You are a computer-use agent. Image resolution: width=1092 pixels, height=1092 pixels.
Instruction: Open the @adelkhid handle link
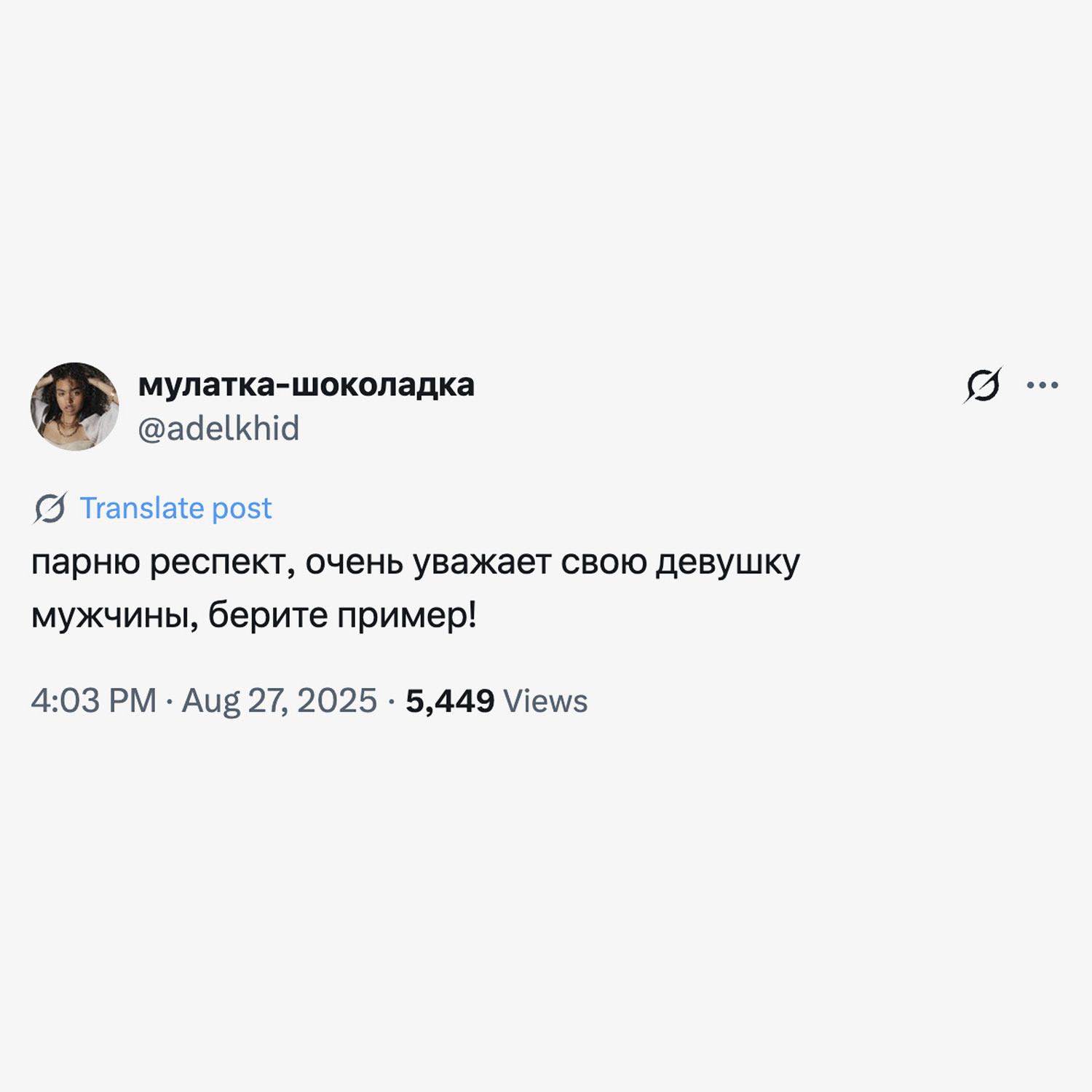(x=218, y=428)
